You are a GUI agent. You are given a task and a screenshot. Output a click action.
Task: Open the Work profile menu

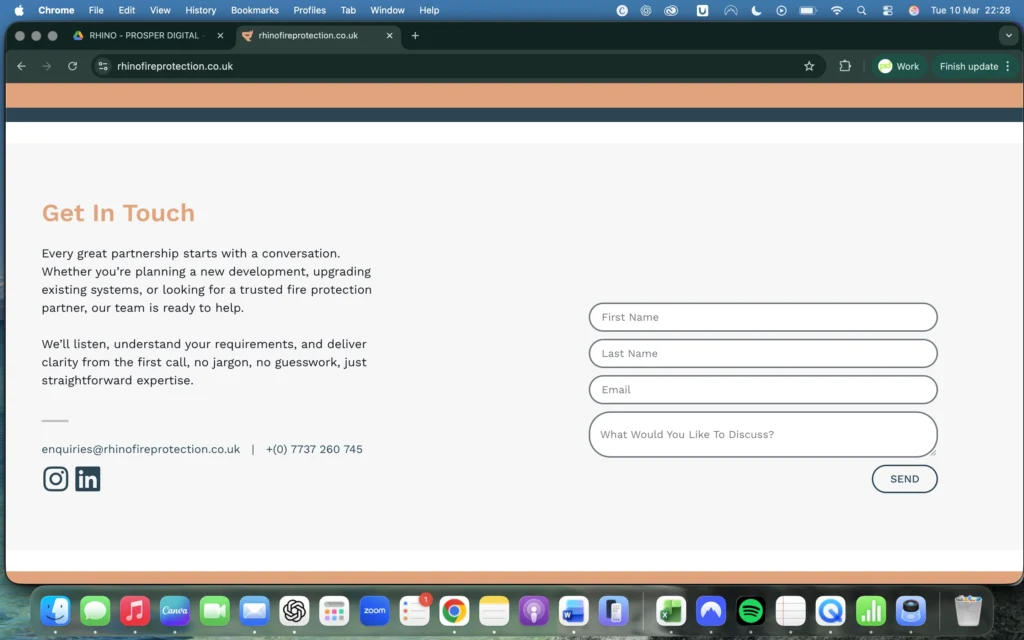coord(898,66)
